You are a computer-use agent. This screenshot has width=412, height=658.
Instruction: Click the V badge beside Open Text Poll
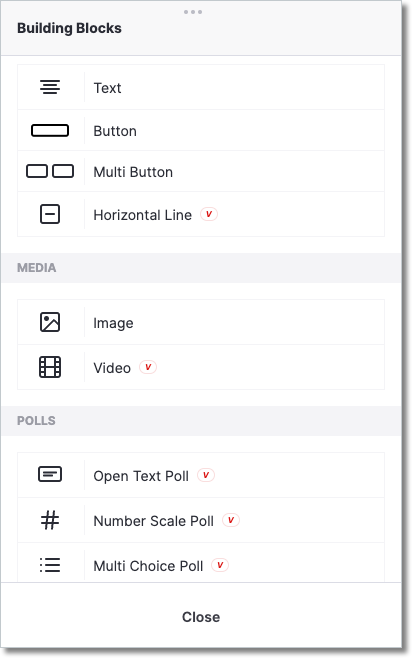pyautogui.click(x=206, y=475)
